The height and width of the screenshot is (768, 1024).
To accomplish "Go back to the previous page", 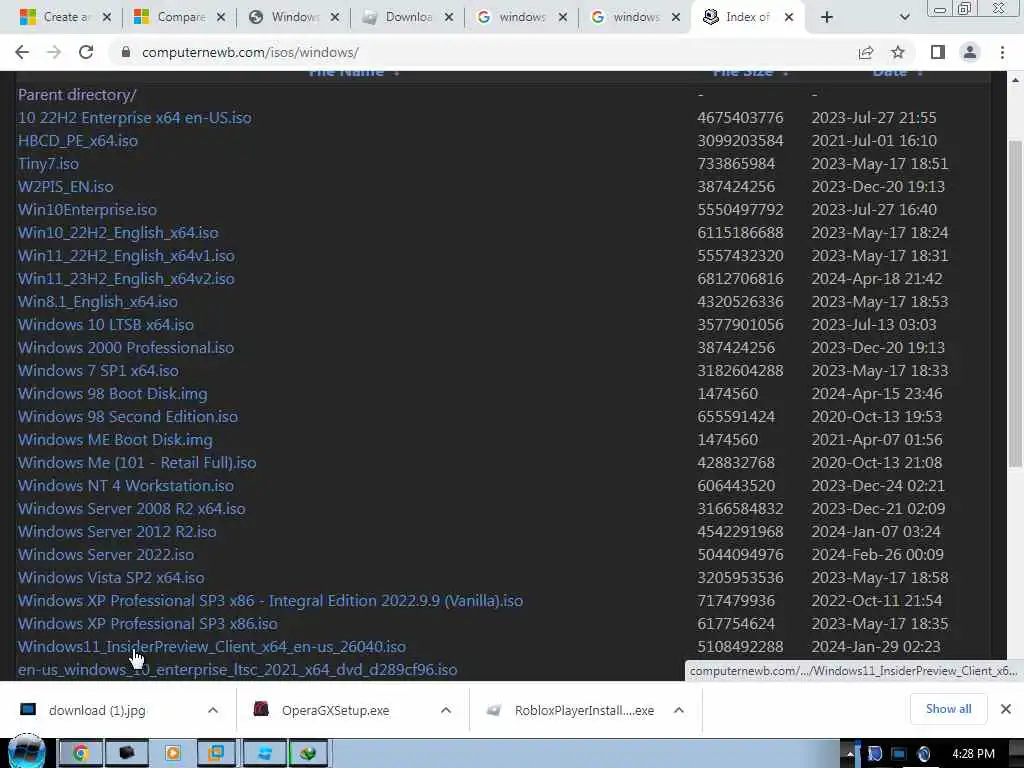I will [x=22, y=52].
